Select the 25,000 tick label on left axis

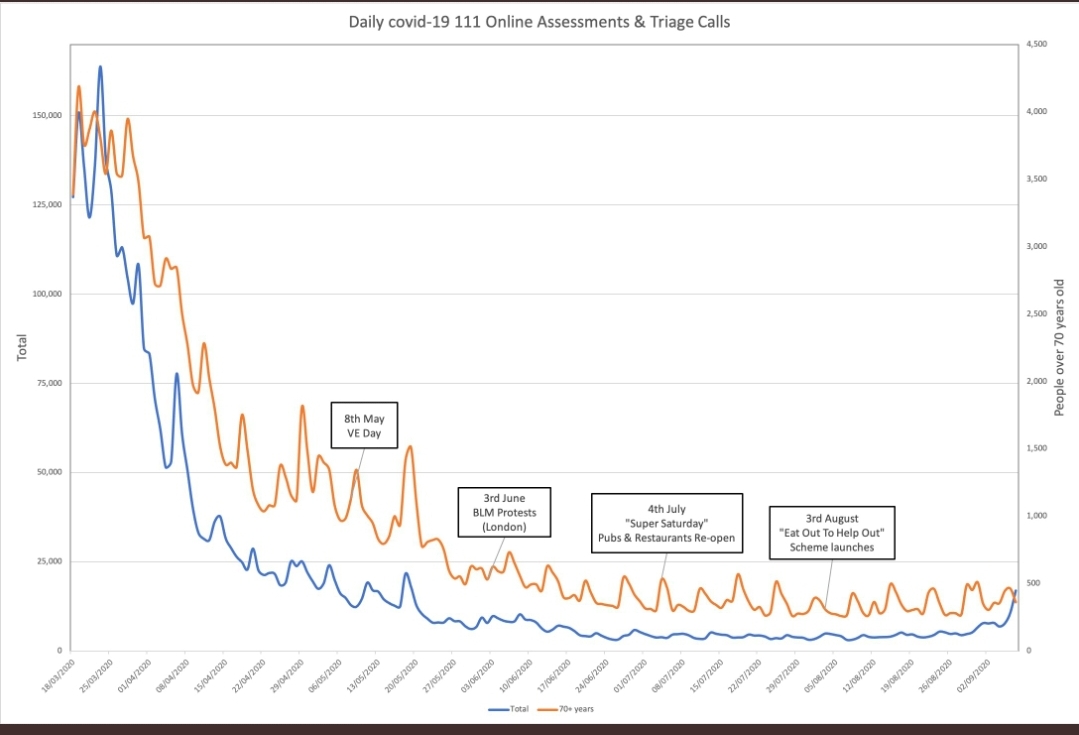click(x=46, y=561)
